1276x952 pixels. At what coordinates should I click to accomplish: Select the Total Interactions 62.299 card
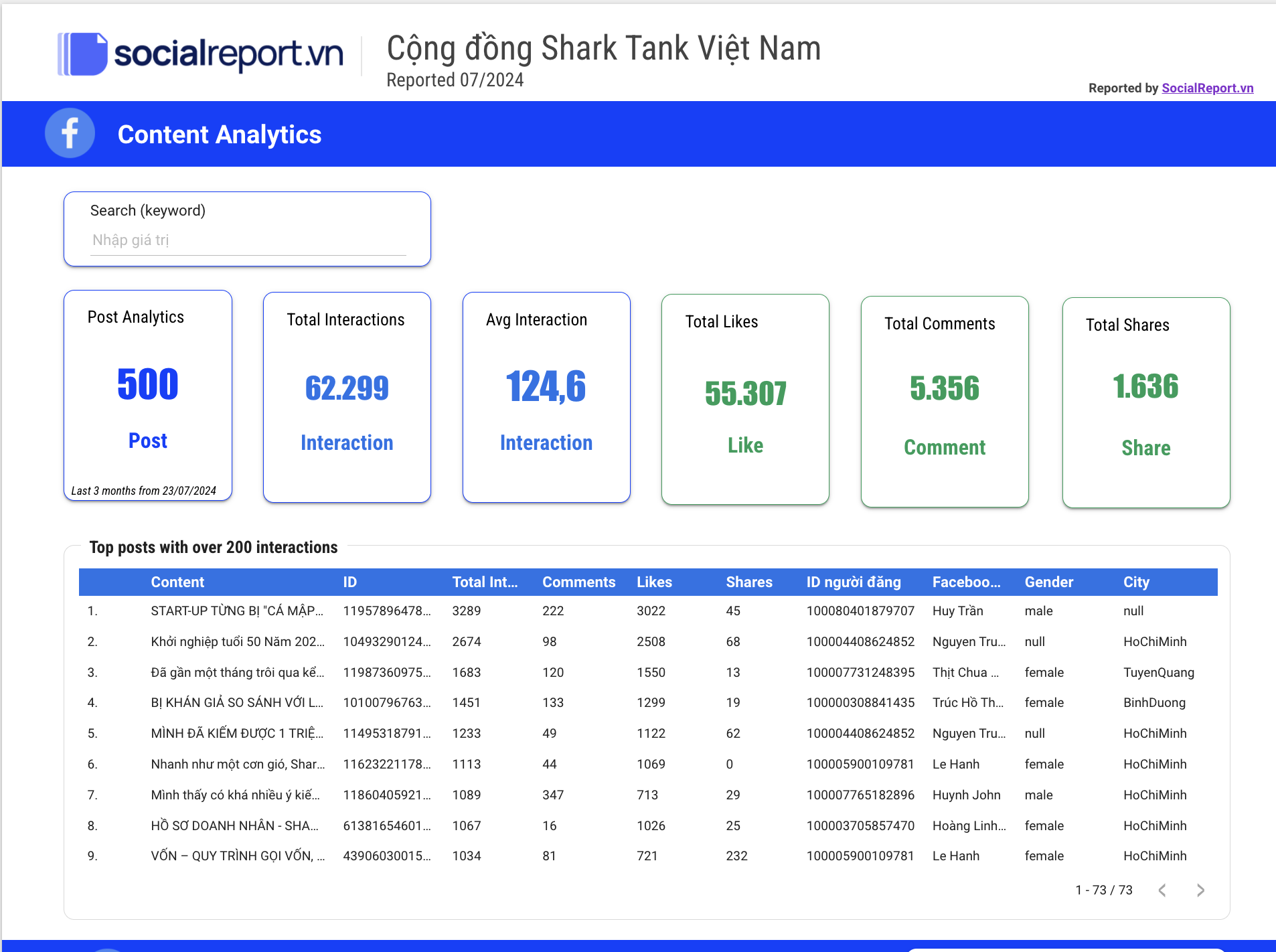[347, 397]
